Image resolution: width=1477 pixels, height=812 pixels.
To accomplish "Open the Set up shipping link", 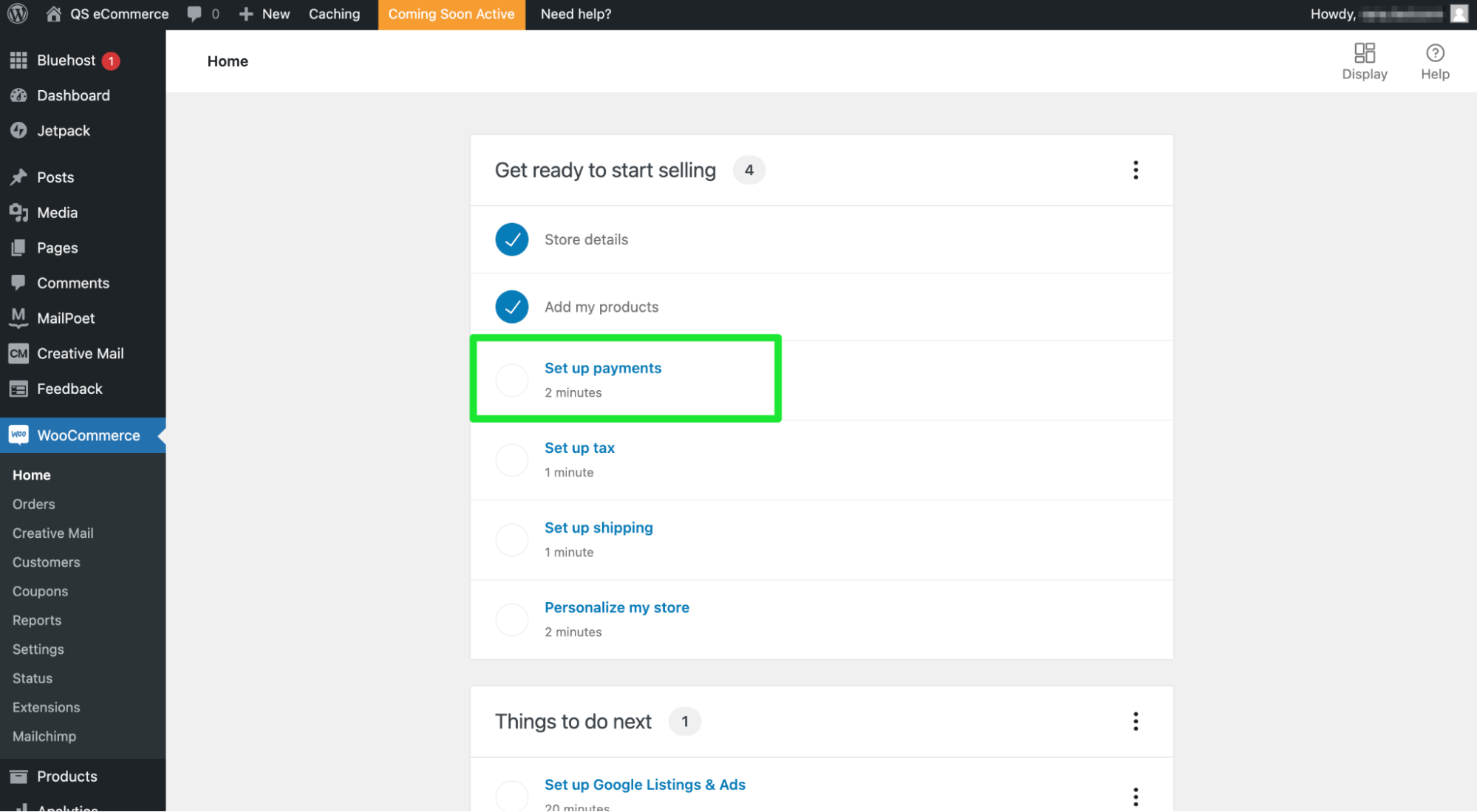I will 598,528.
